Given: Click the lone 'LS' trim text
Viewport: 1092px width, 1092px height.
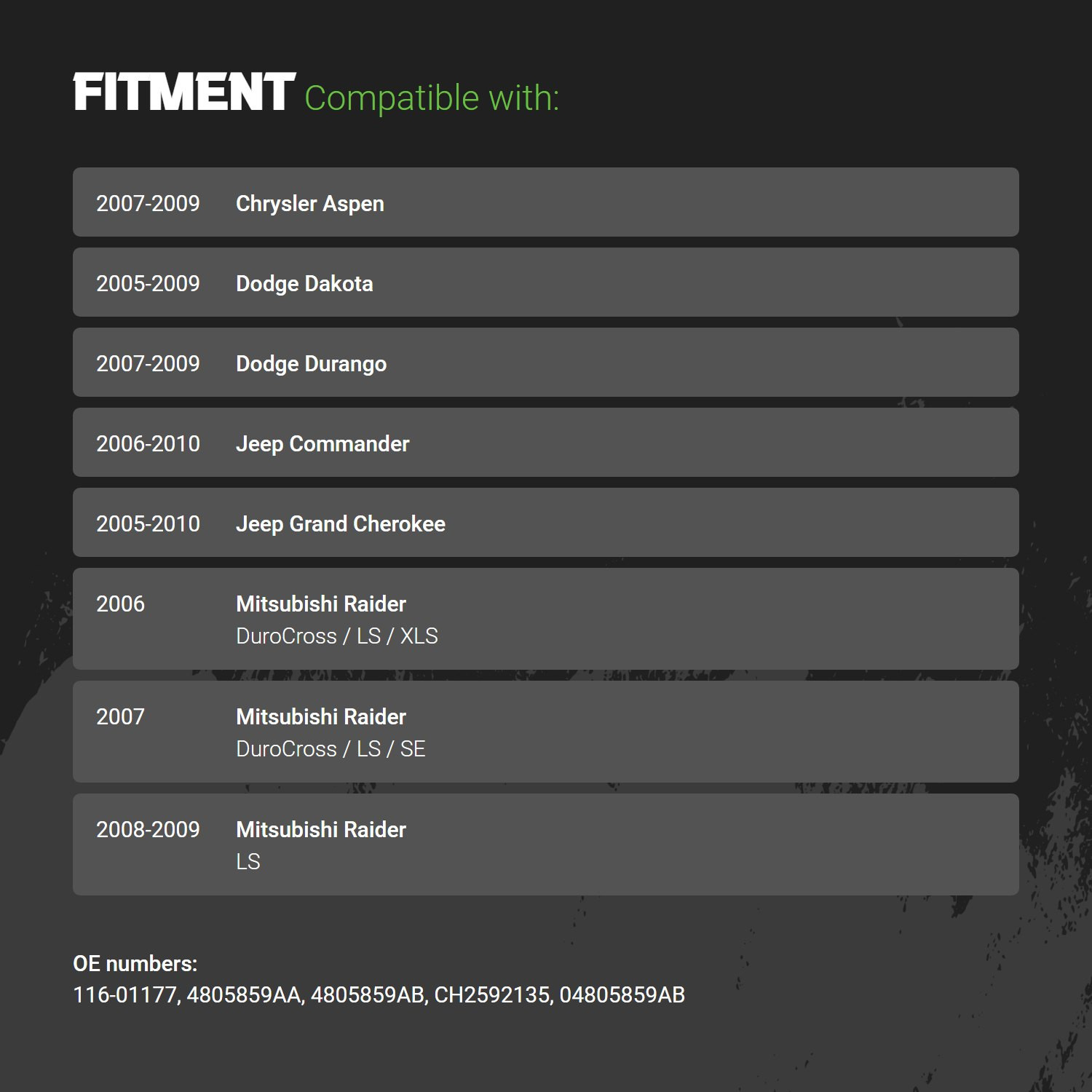Looking at the screenshot, I should (x=248, y=862).
